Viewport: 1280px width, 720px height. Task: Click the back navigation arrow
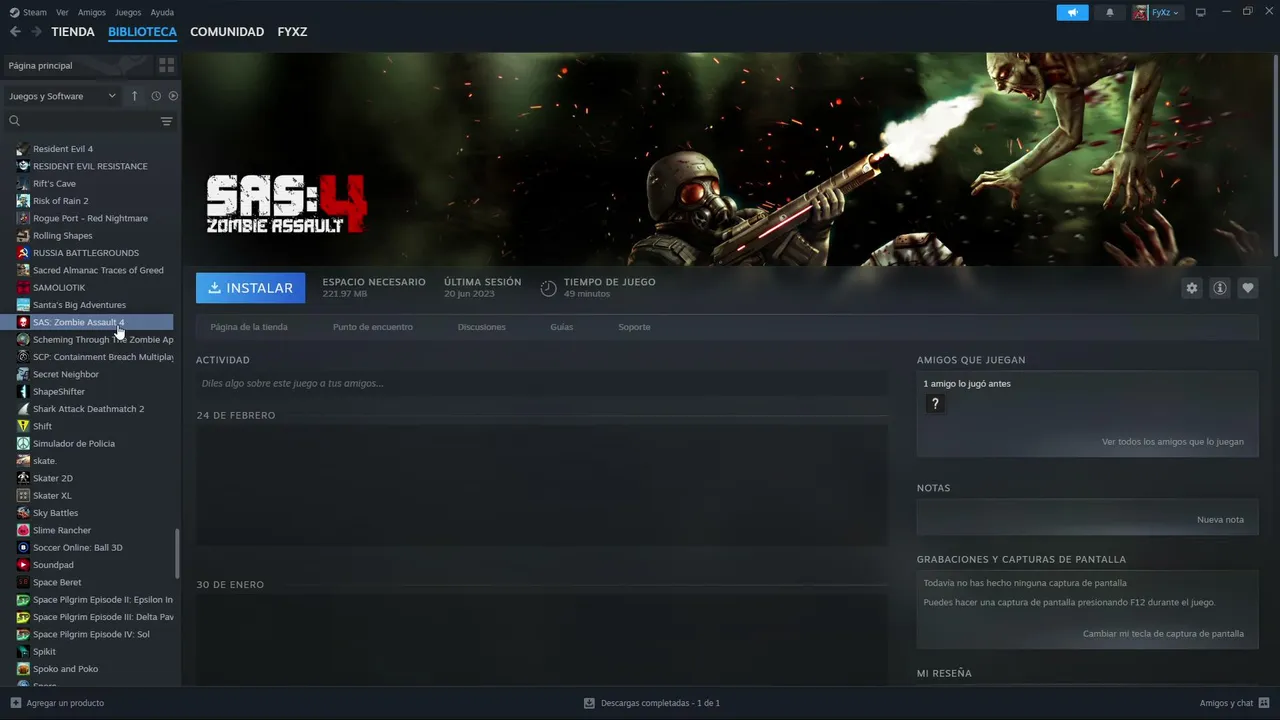pos(15,32)
